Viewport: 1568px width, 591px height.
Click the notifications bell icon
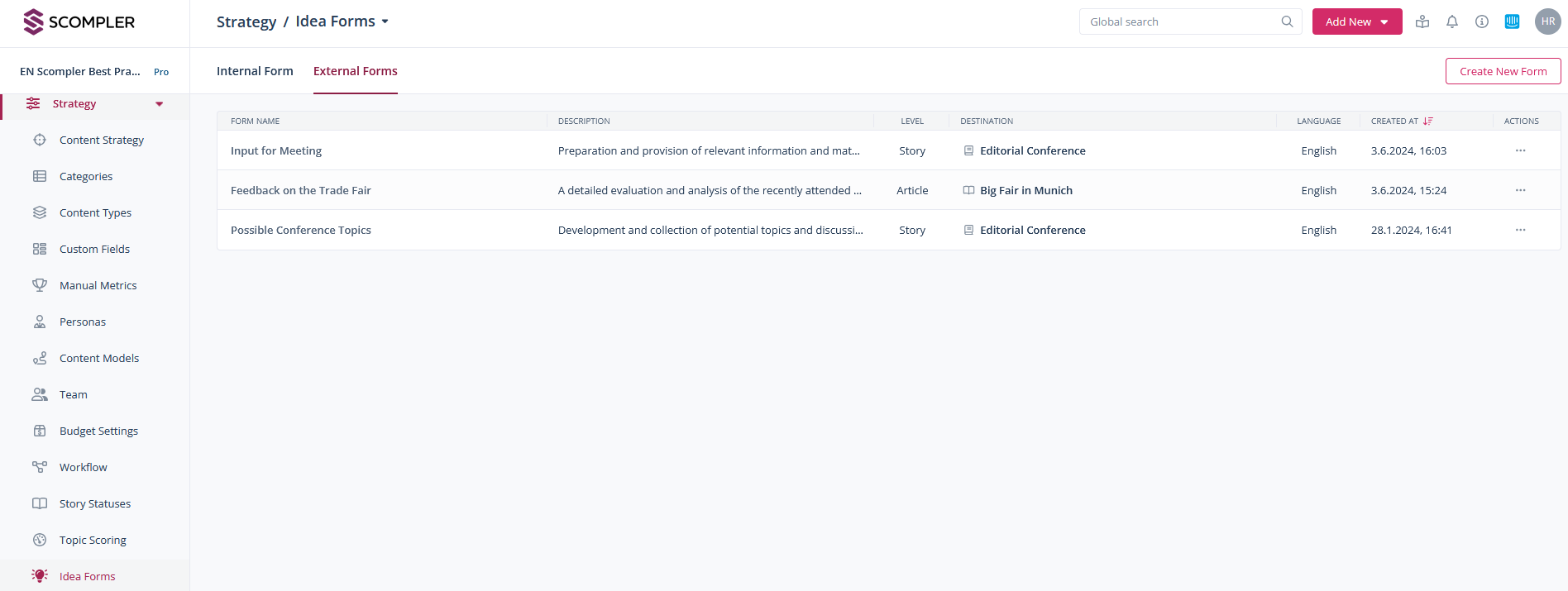(1452, 21)
